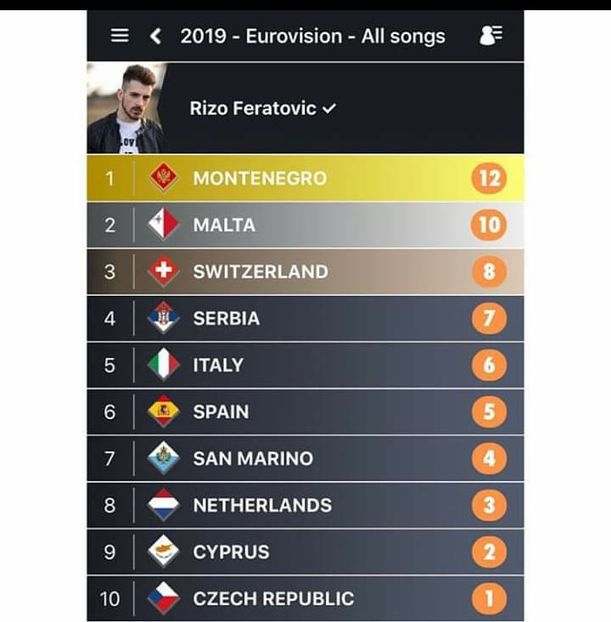Select the Serbia flag icon

163,318
